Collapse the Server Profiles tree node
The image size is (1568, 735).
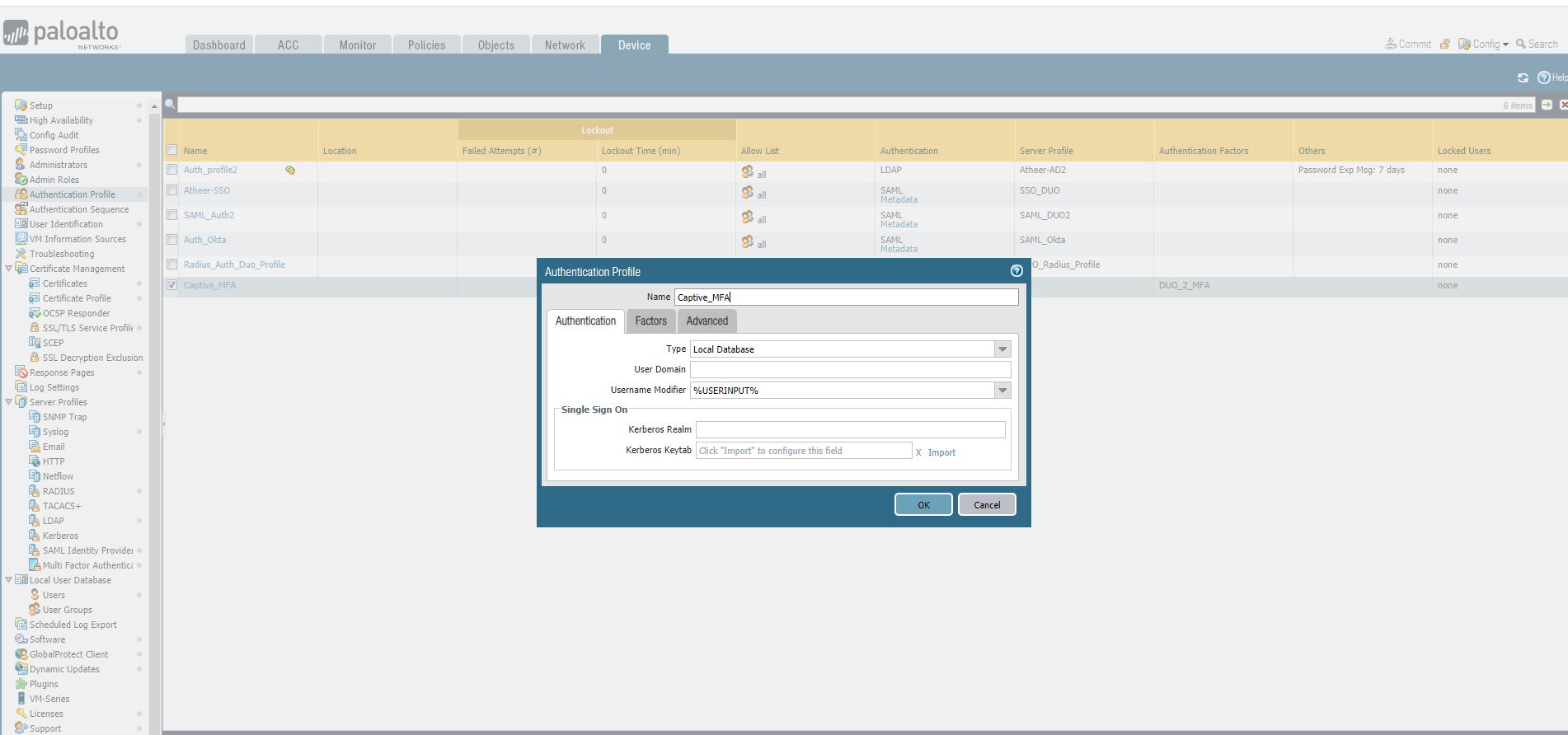pos(9,402)
